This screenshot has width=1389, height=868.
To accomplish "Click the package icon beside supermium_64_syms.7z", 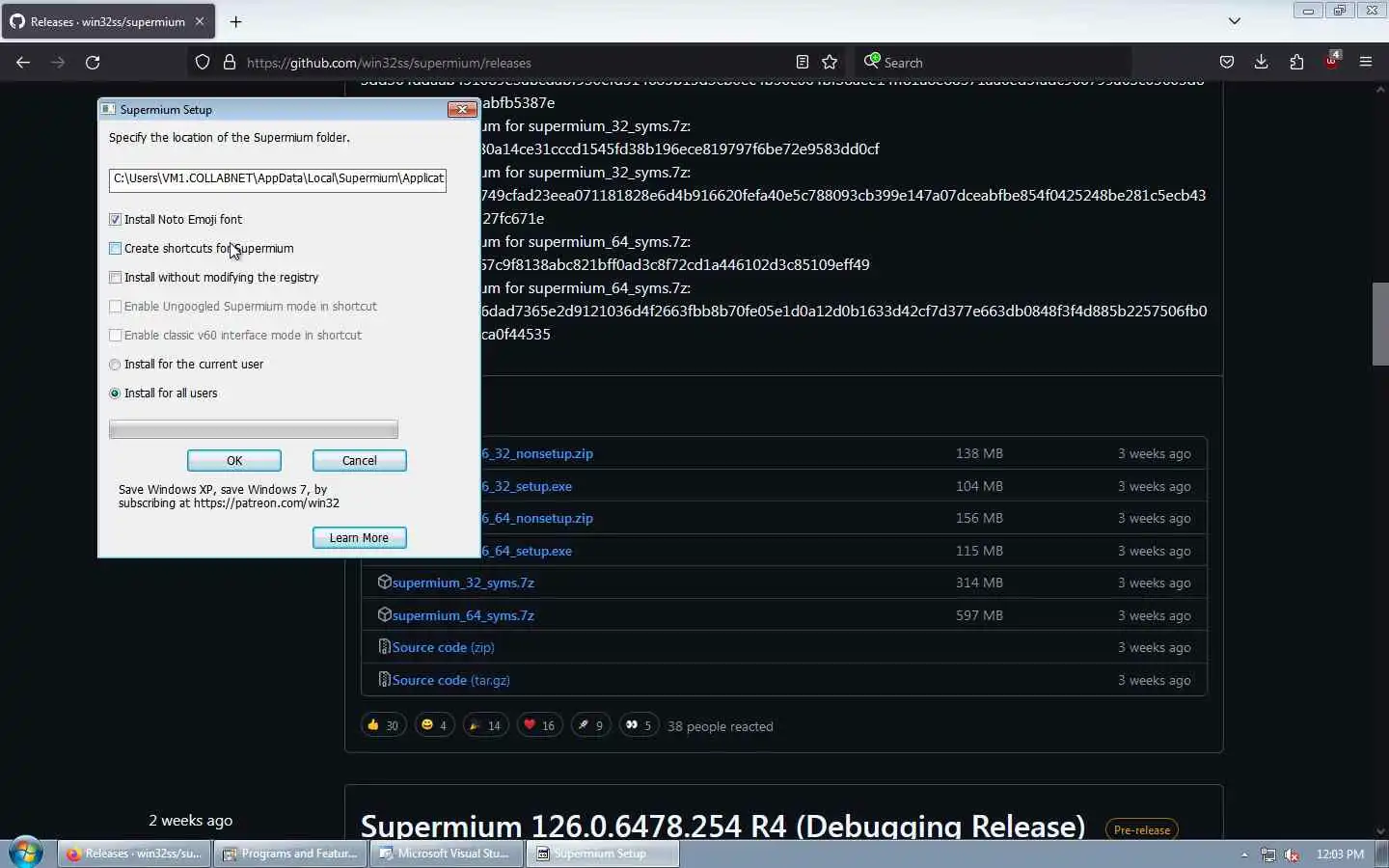I will (384, 615).
